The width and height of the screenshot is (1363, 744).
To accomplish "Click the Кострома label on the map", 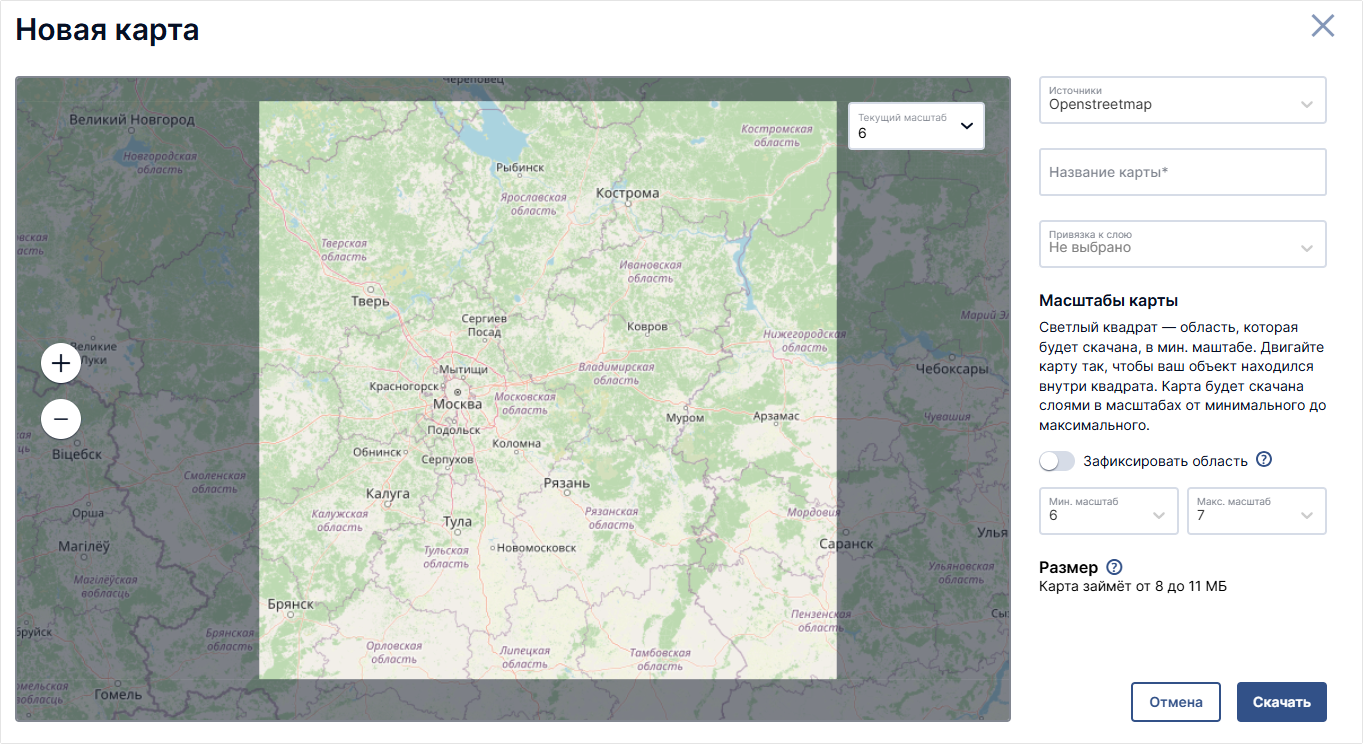I will [x=627, y=193].
